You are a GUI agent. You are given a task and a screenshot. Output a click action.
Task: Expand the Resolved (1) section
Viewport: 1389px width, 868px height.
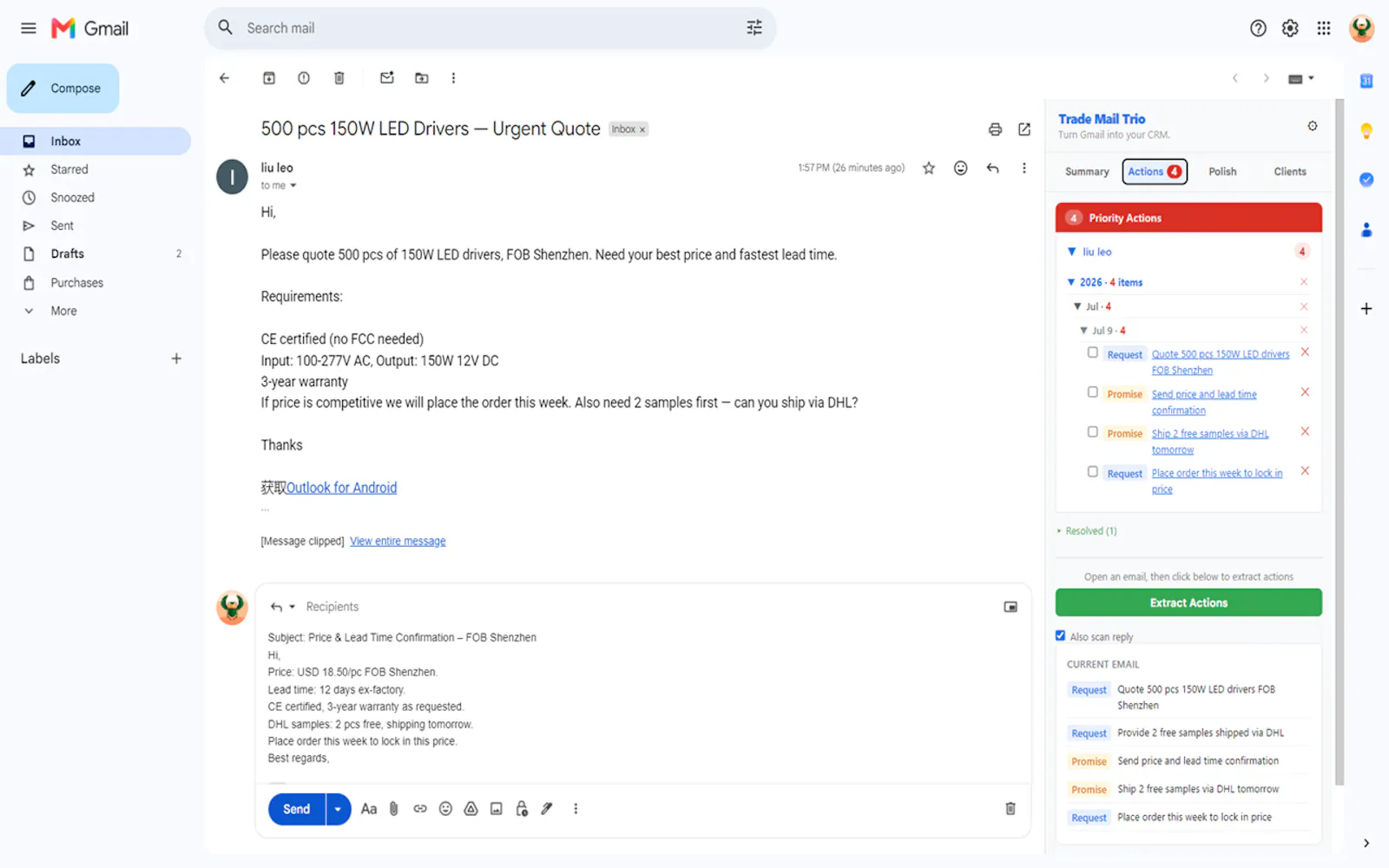(x=1087, y=531)
